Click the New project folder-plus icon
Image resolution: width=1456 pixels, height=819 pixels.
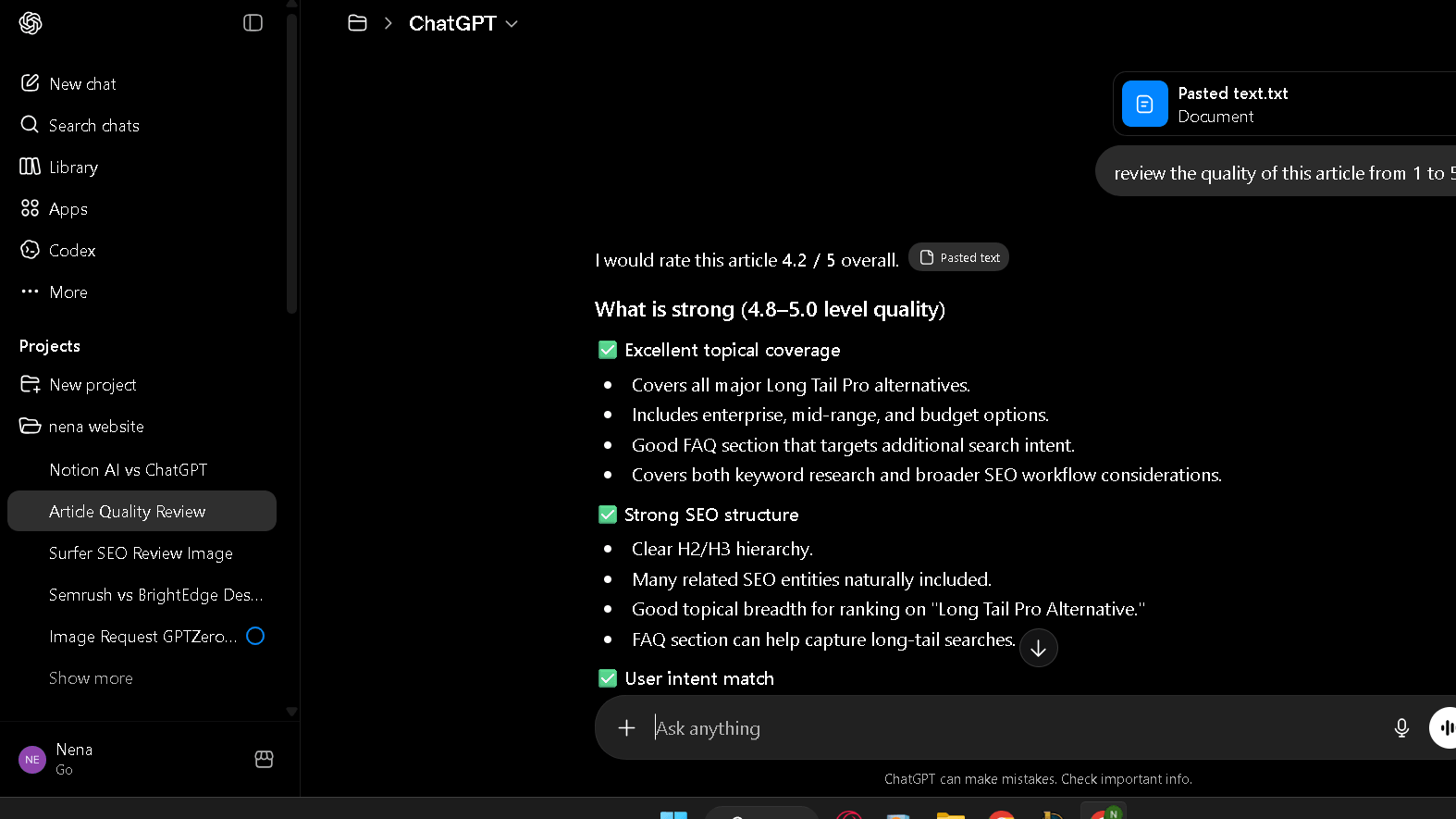pyautogui.click(x=30, y=384)
